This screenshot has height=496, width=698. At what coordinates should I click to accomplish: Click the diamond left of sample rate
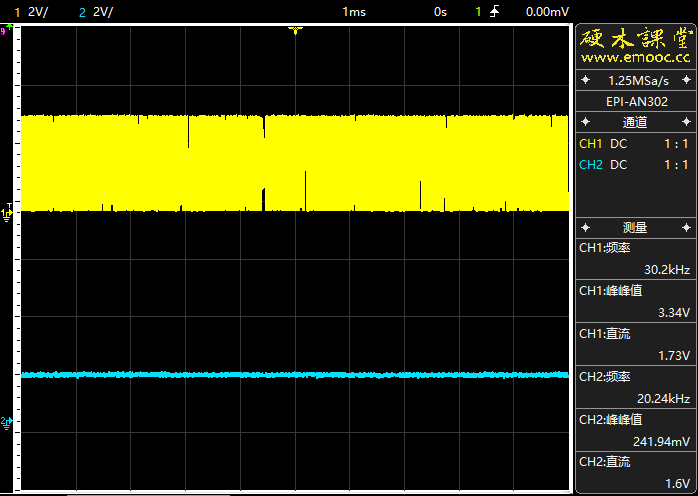pos(586,80)
